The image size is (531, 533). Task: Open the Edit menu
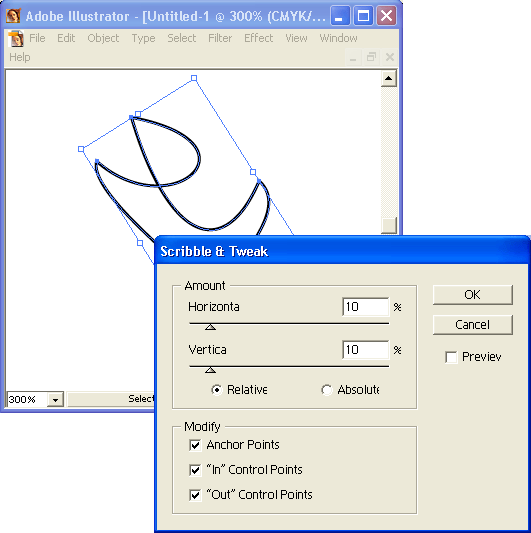[66, 38]
